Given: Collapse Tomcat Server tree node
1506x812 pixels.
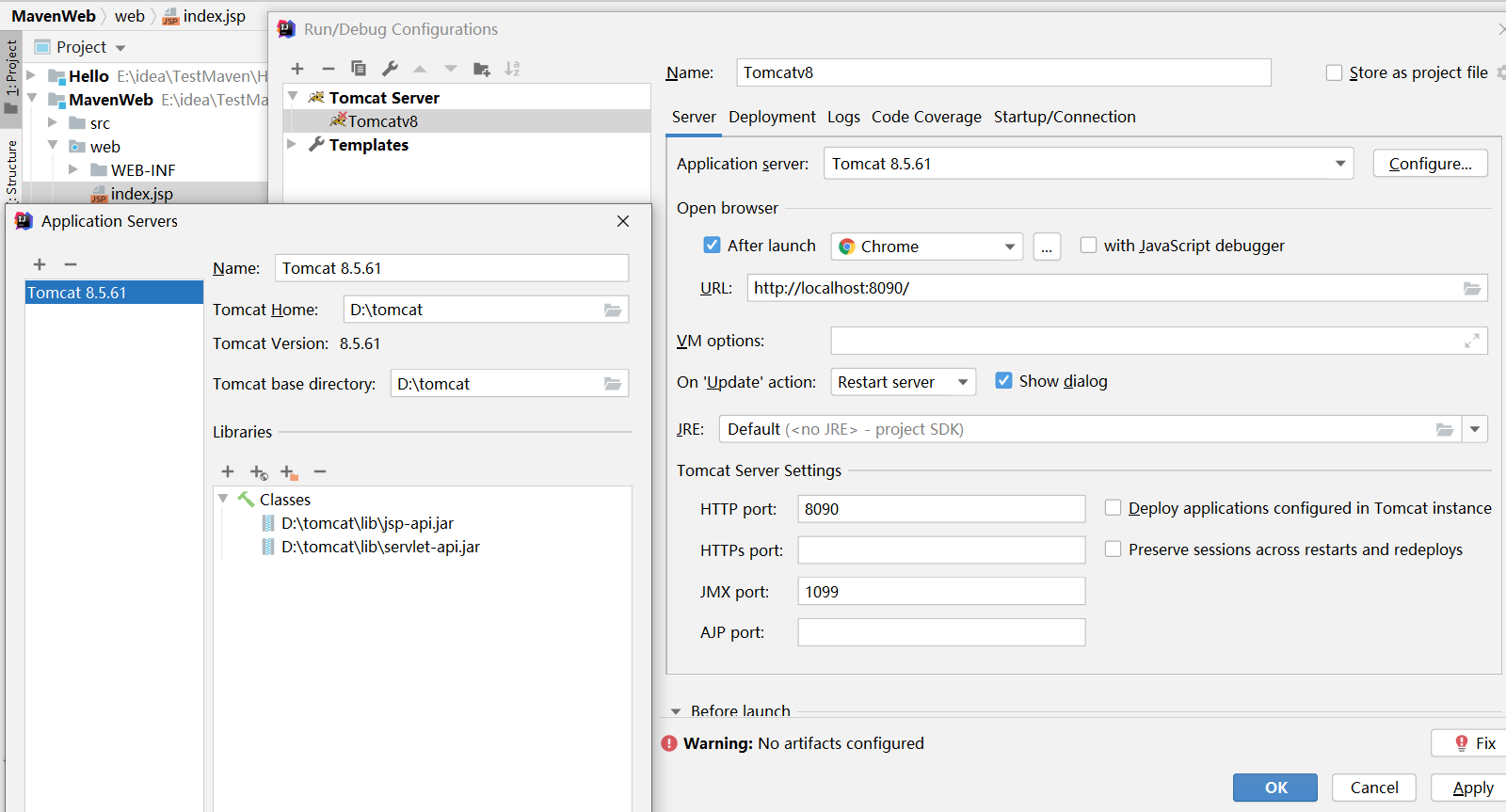Looking at the screenshot, I should pyautogui.click(x=293, y=97).
